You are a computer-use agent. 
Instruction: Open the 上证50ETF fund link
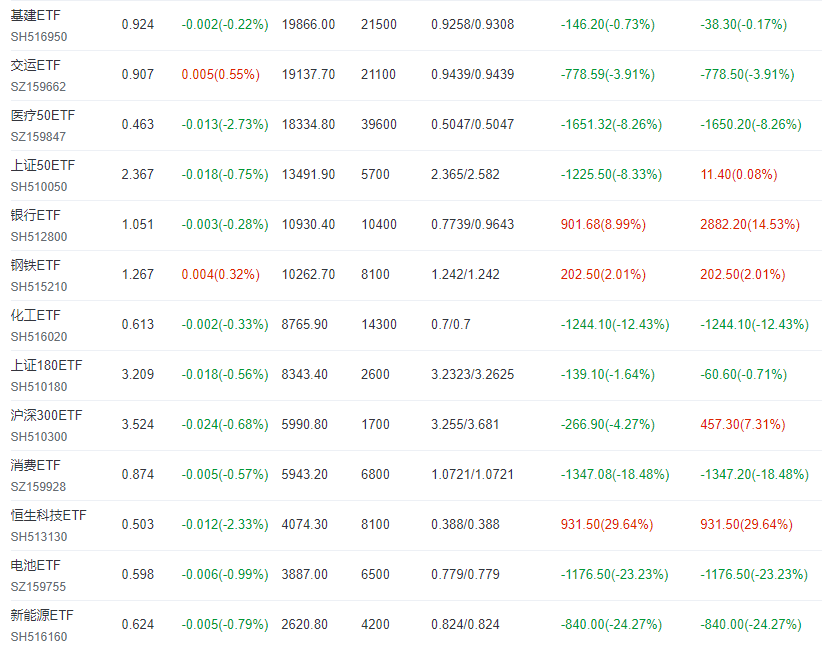coord(43,166)
